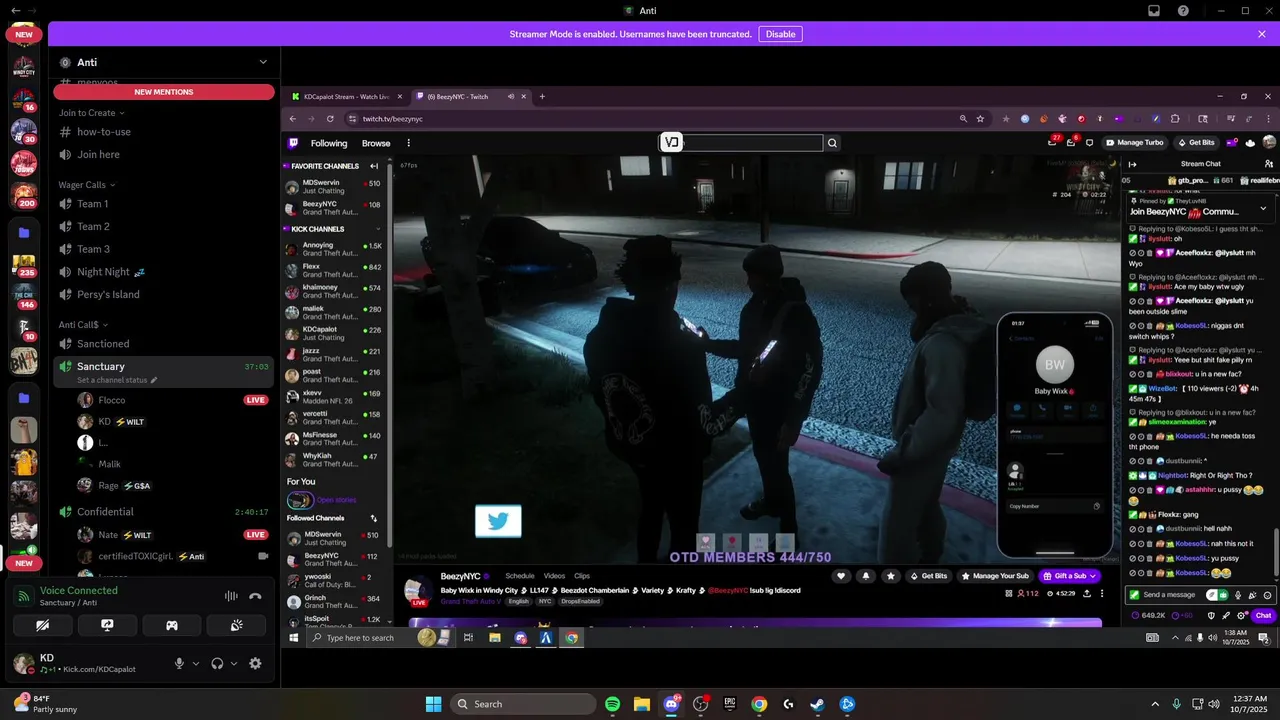Disconnect from voice using the hang-up icon
This screenshot has width=1280, height=720.
[255, 596]
